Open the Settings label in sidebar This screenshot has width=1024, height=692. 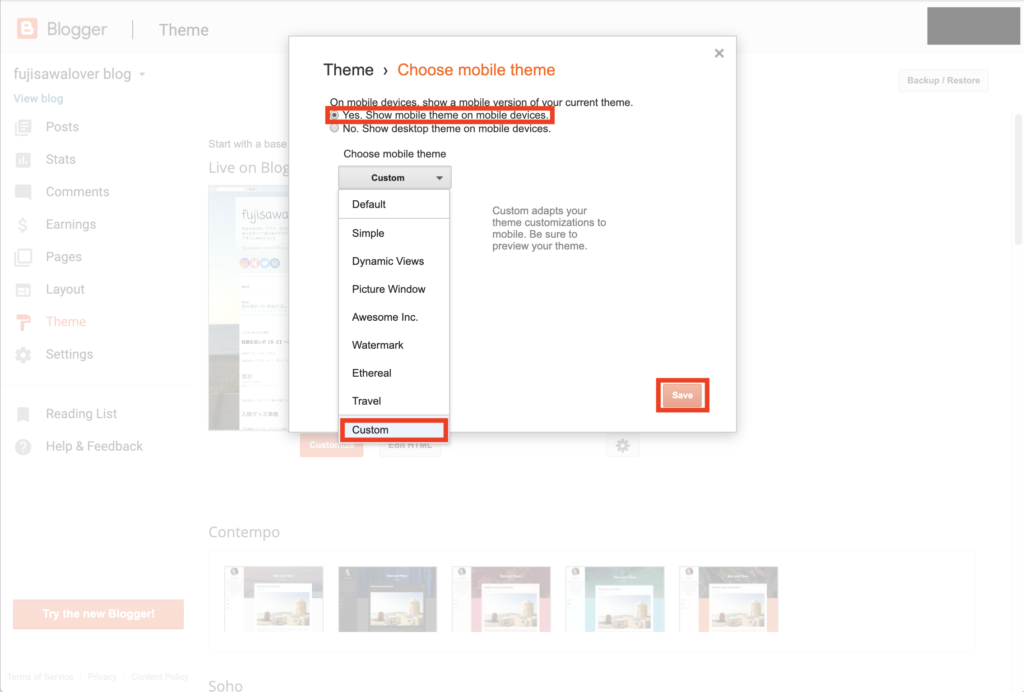coord(69,354)
